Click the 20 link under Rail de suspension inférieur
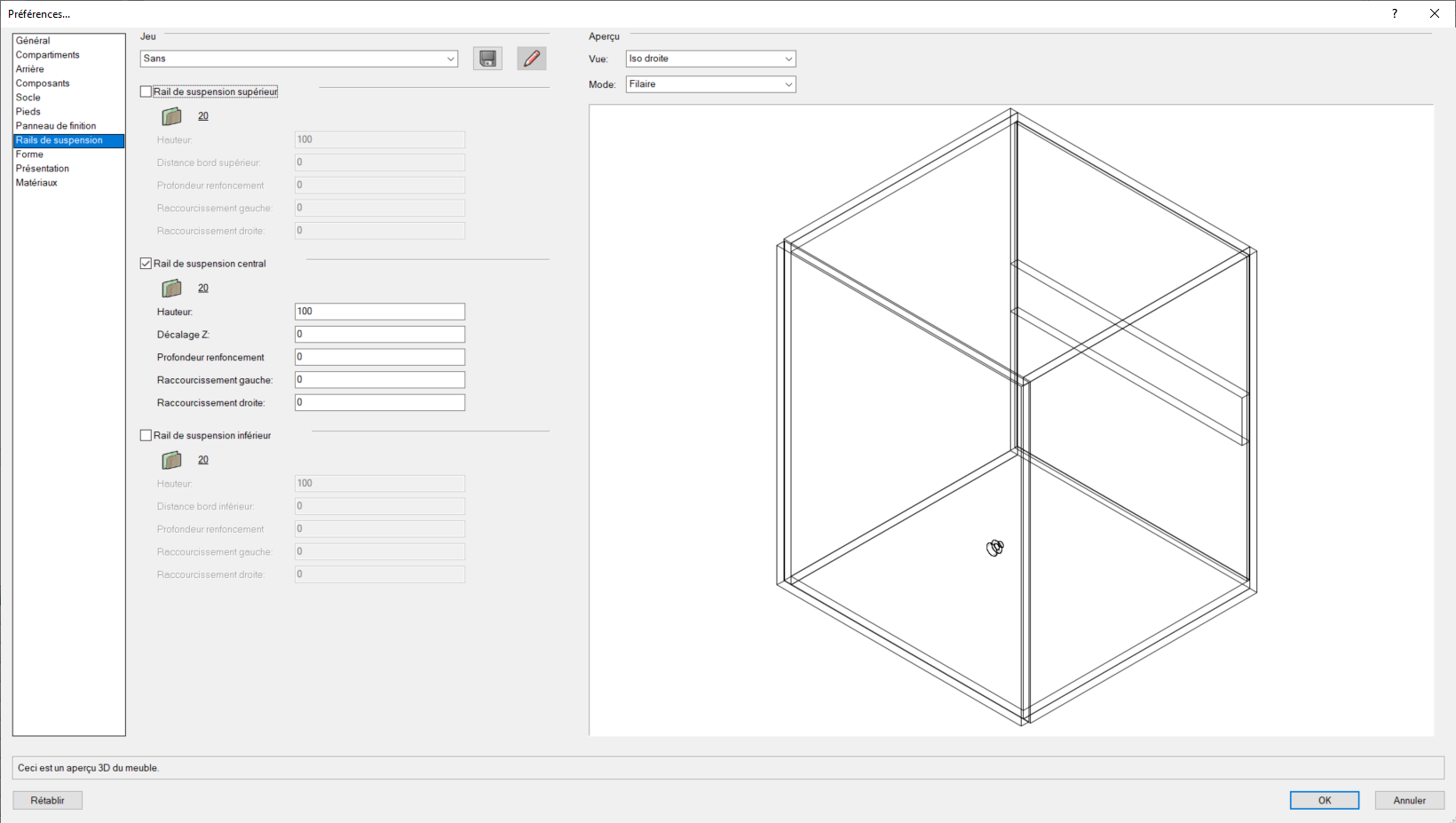 pyautogui.click(x=202, y=459)
